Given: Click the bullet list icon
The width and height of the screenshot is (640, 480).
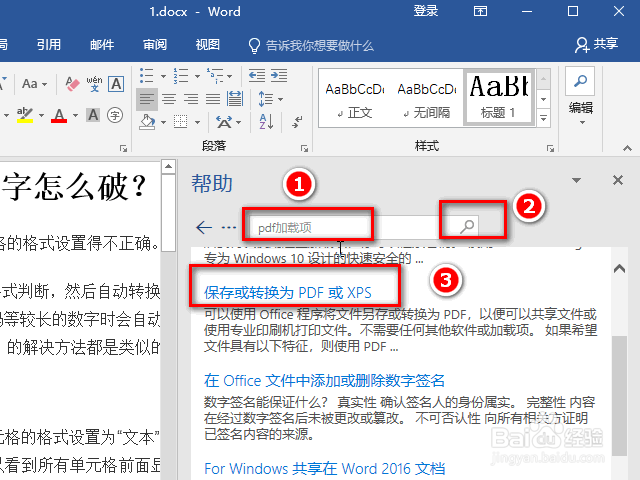Looking at the screenshot, I should [x=146, y=76].
